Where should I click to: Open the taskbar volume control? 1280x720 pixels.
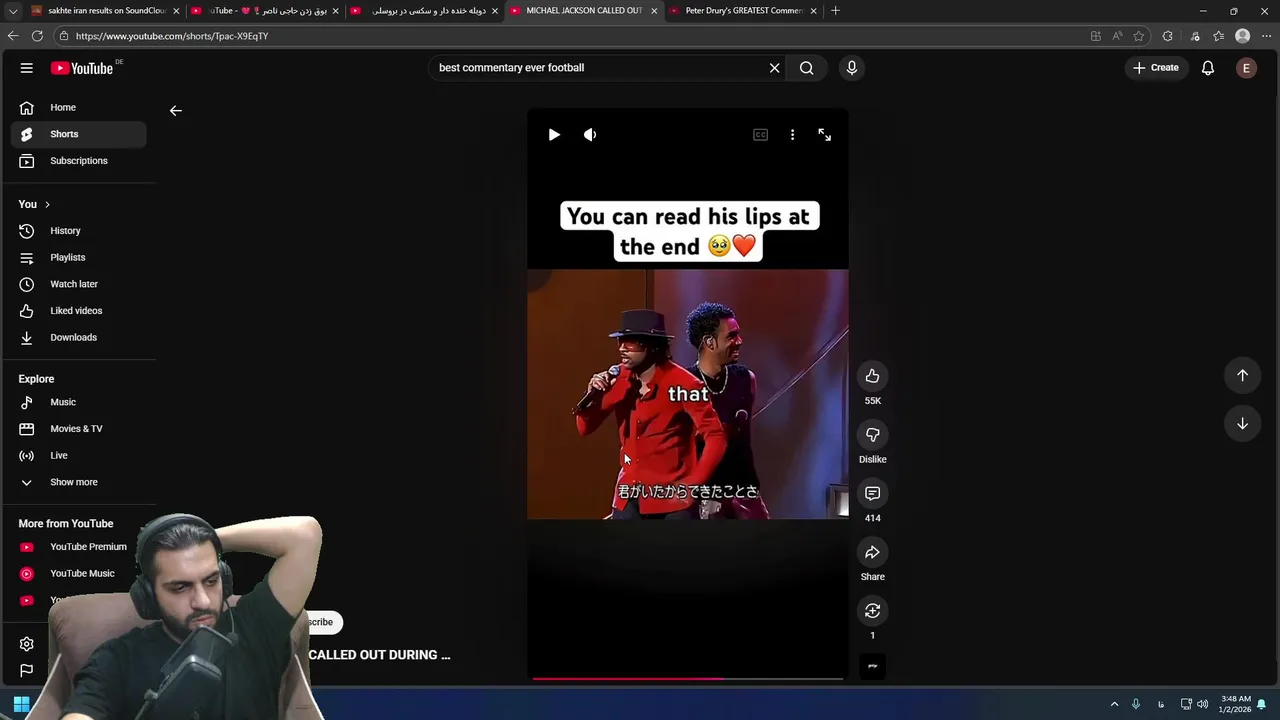[x=1202, y=704]
